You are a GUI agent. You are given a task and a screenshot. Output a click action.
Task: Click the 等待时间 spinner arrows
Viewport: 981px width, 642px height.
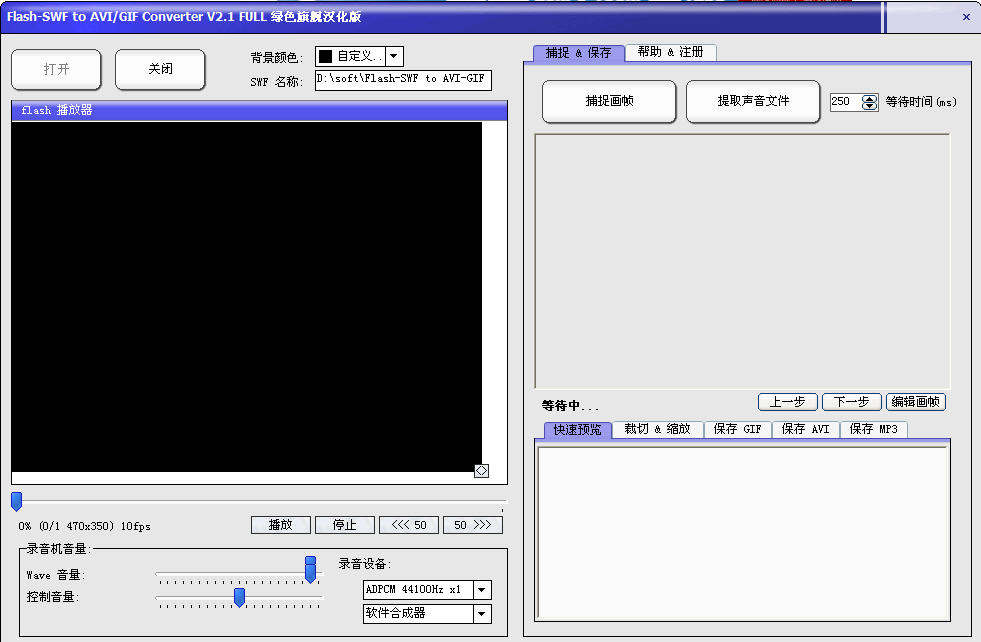(870, 102)
